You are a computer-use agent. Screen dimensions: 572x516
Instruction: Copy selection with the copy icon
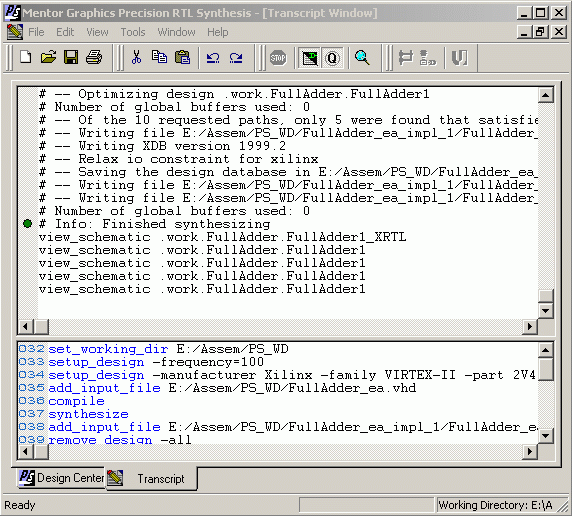(x=159, y=57)
